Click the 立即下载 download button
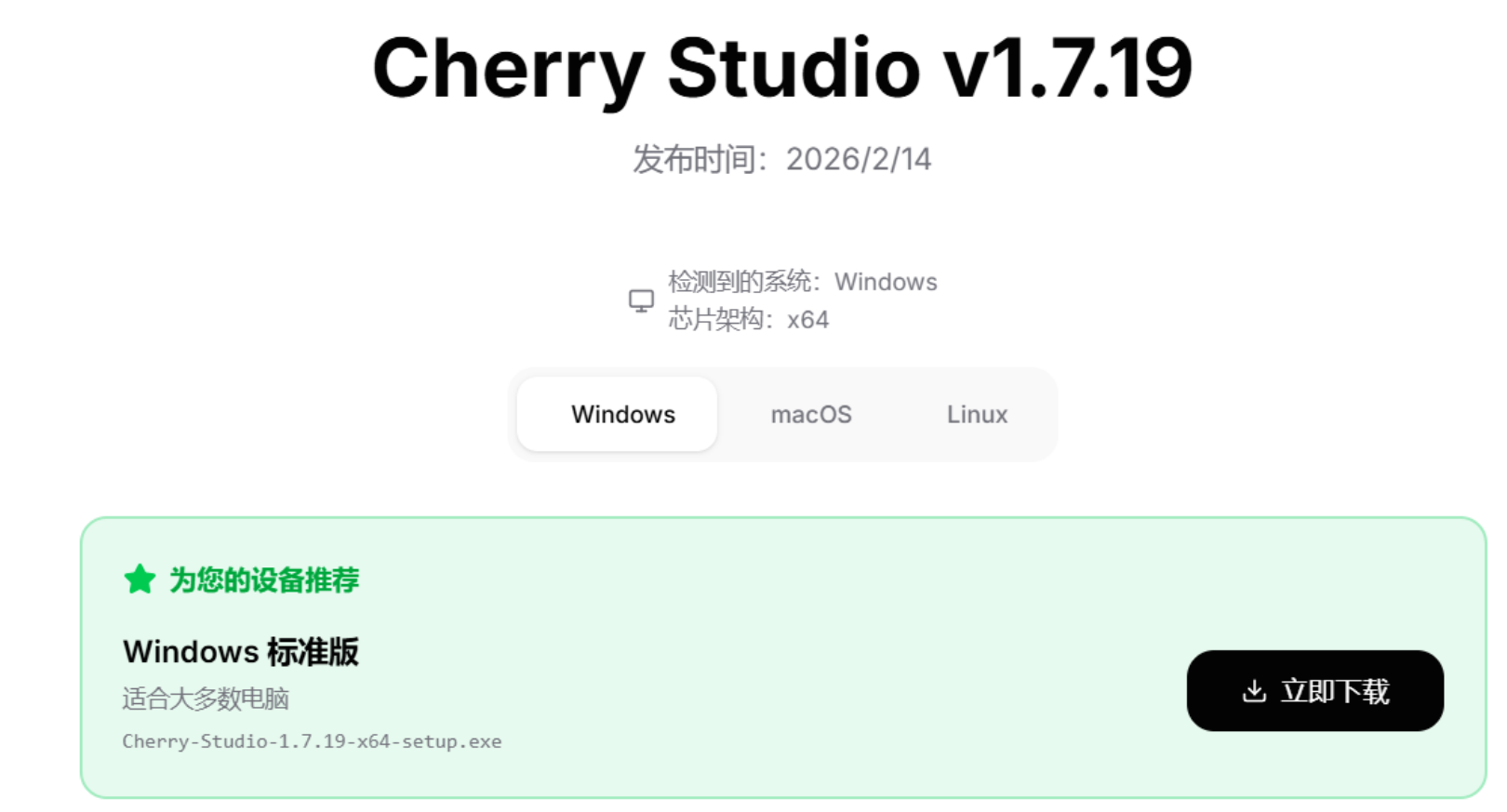 pos(1314,690)
